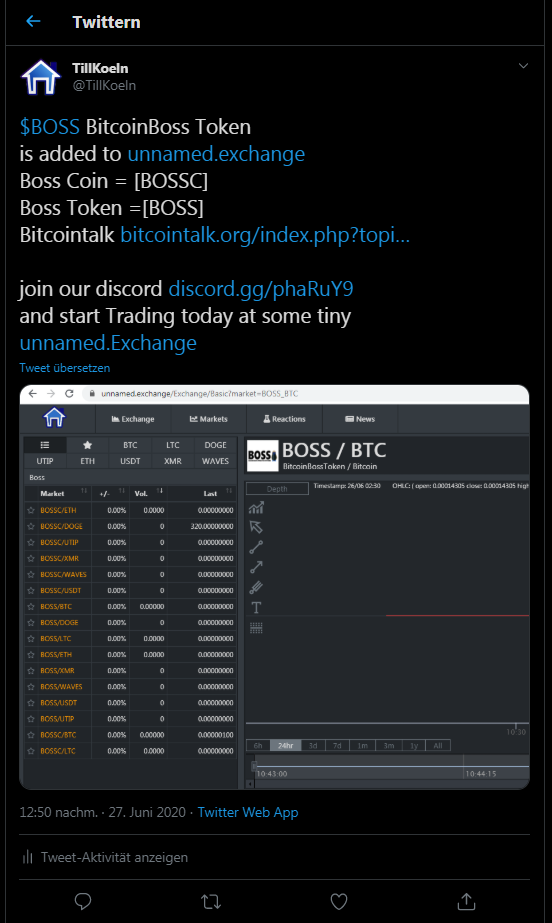Follow the discord.gg/phaRuY9 invite link
The height and width of the screenshot is (923, 552).
click(x=261, y=289)
